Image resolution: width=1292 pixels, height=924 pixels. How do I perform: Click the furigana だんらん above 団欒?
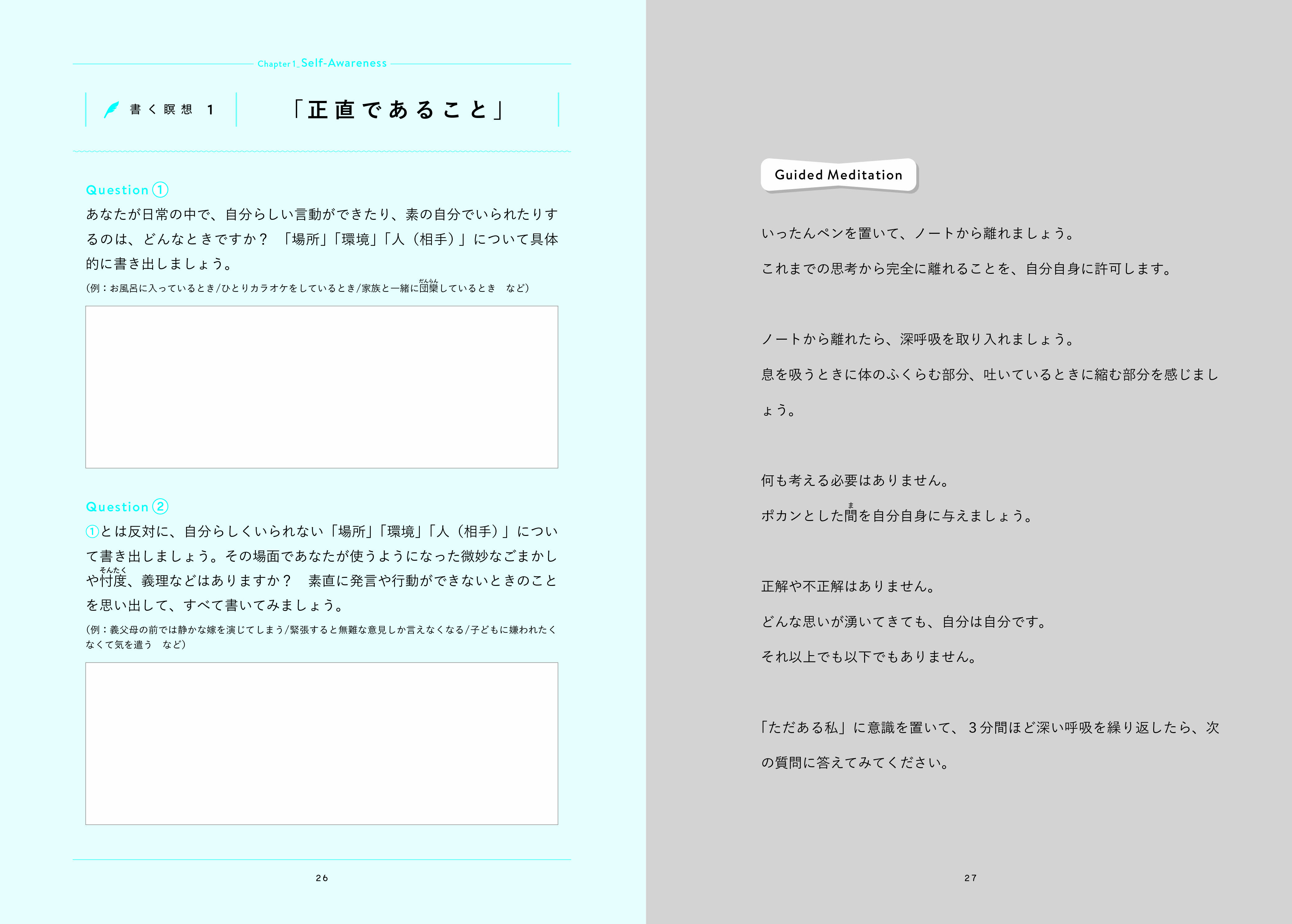(428, 280)
